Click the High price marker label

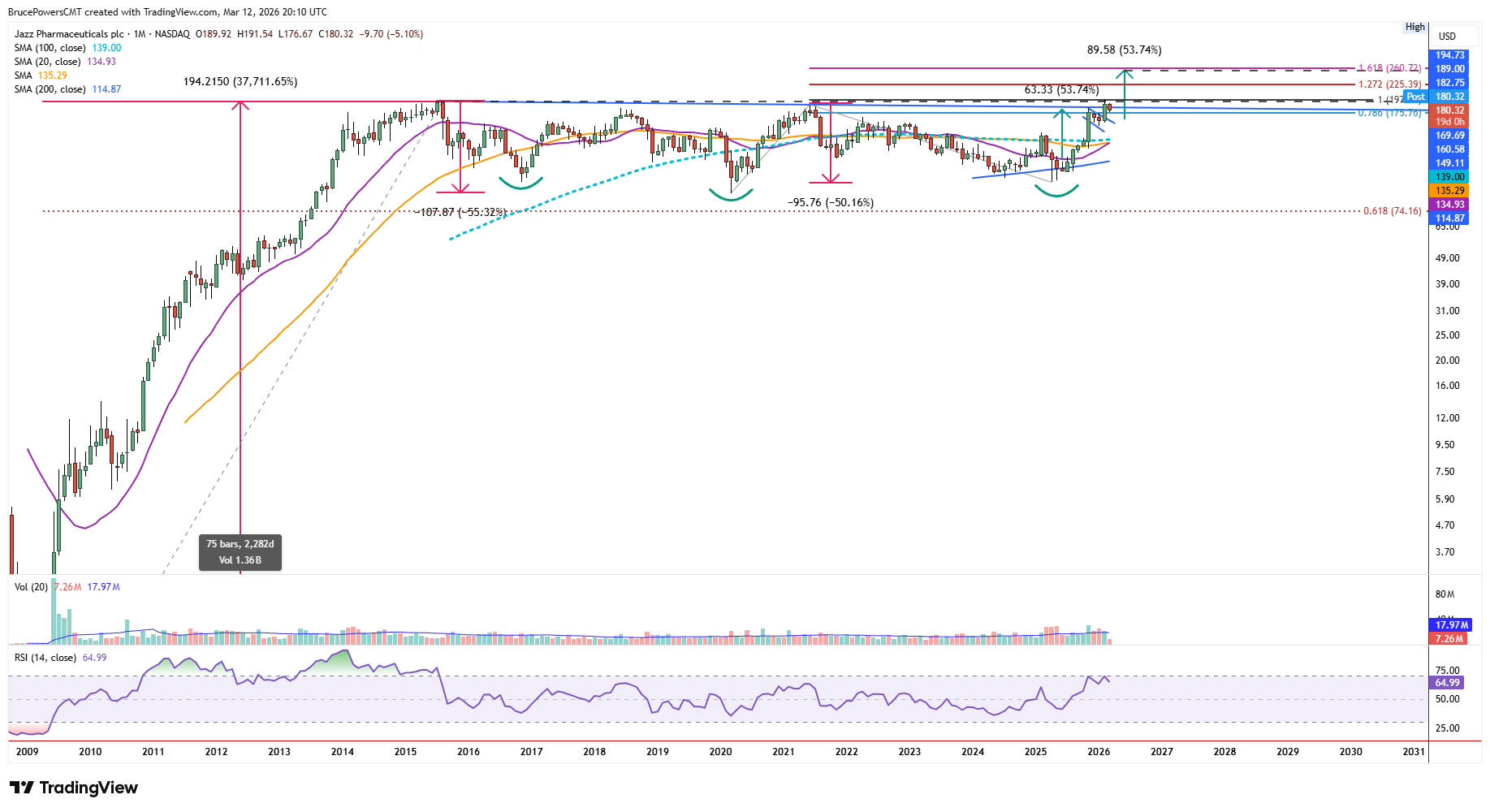pyautogui.click(x=1415, y=27)
